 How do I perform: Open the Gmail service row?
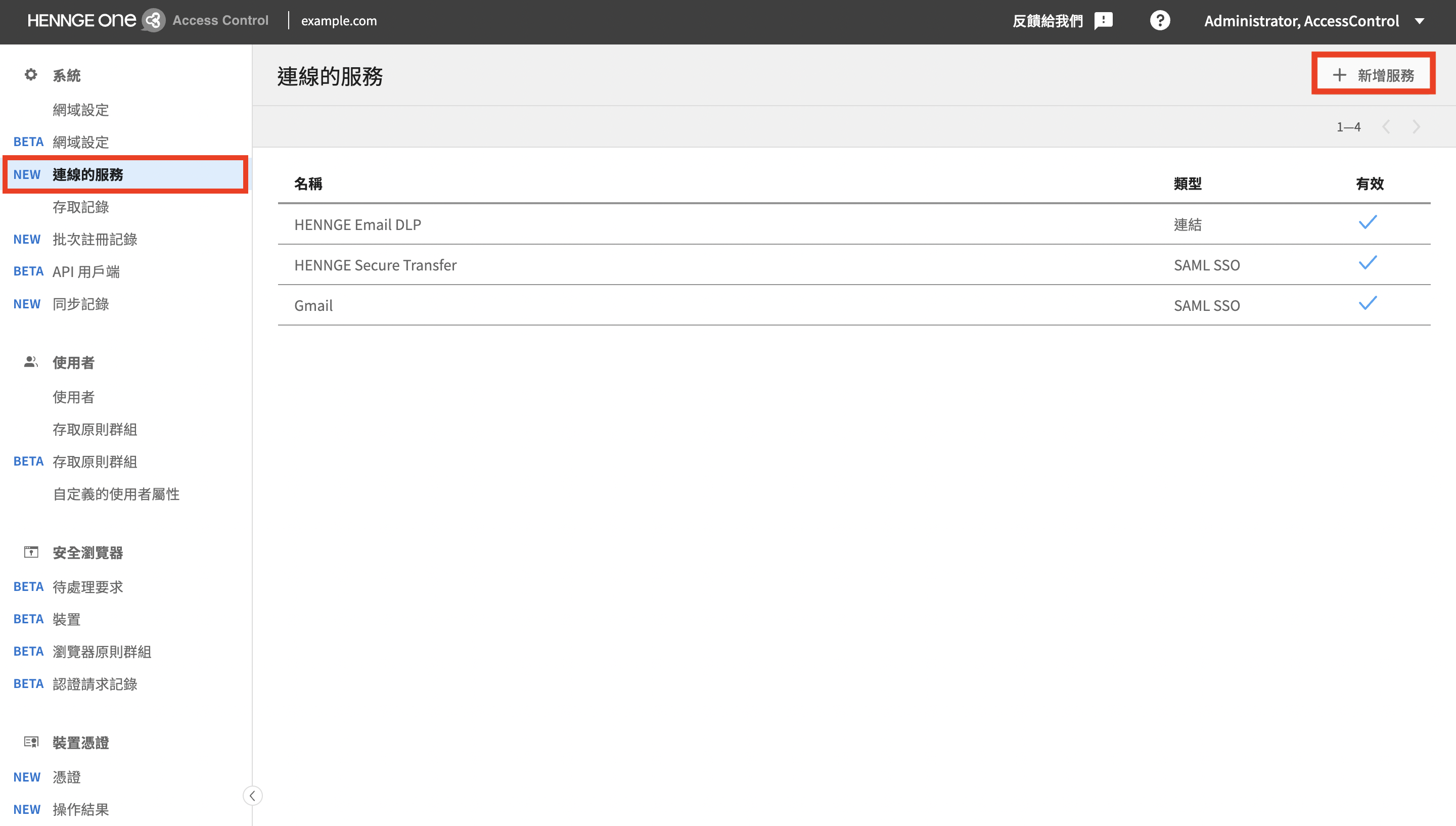pos(854,305)
